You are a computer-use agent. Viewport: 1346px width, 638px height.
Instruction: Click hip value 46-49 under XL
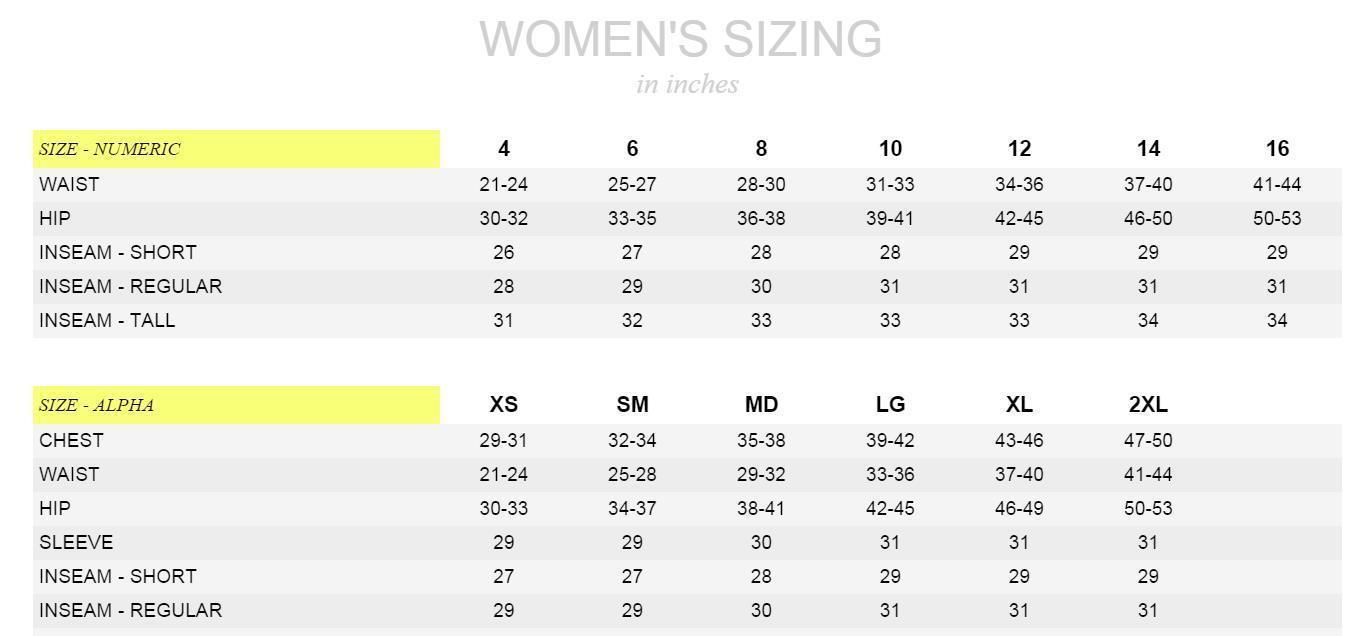tap(1019, 509)
